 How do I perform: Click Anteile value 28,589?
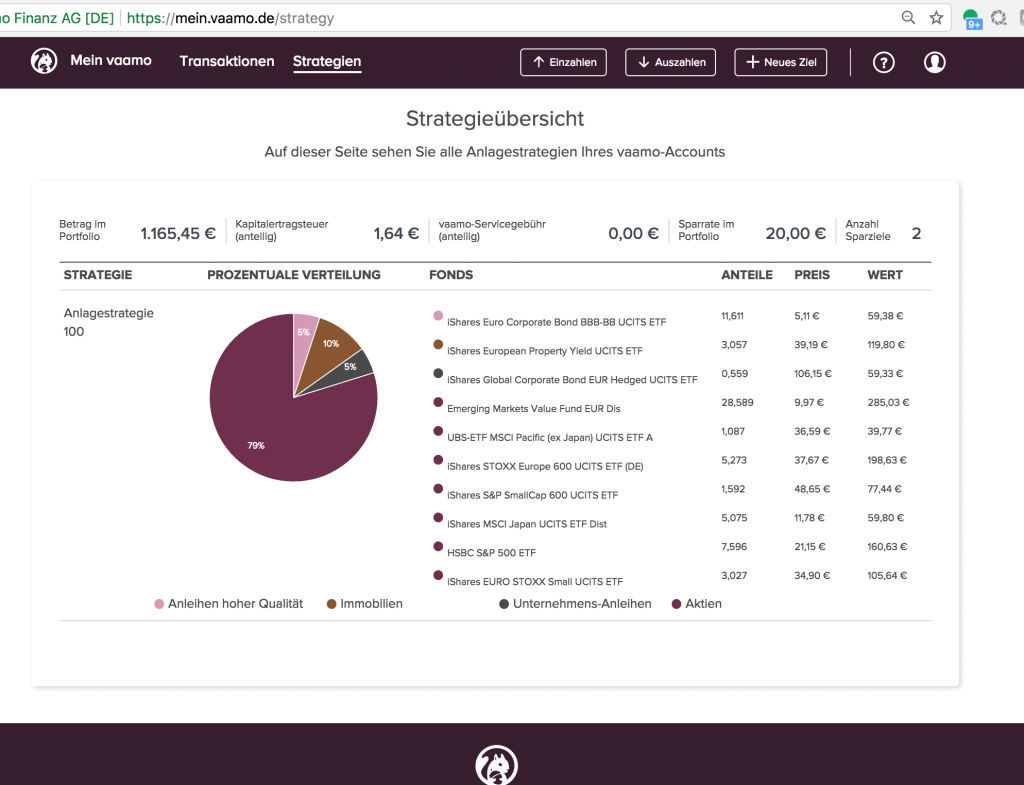[x=737, y=402]
